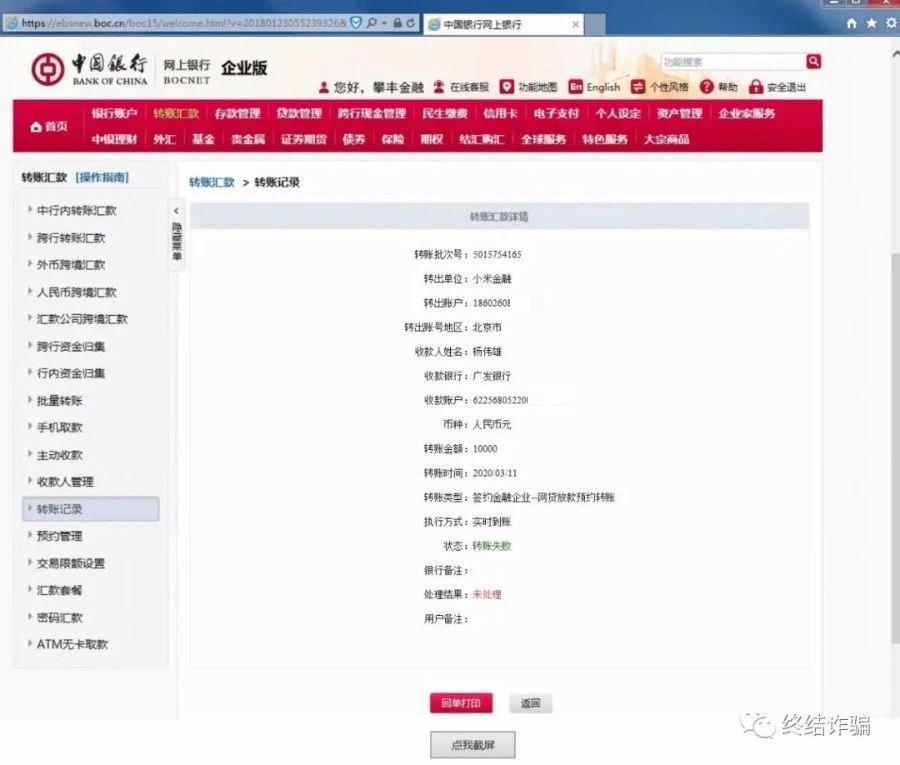Open the 存款管理 menu
Image resolution: width=900 pixels, height=765 pixels.
pos(238,114)
